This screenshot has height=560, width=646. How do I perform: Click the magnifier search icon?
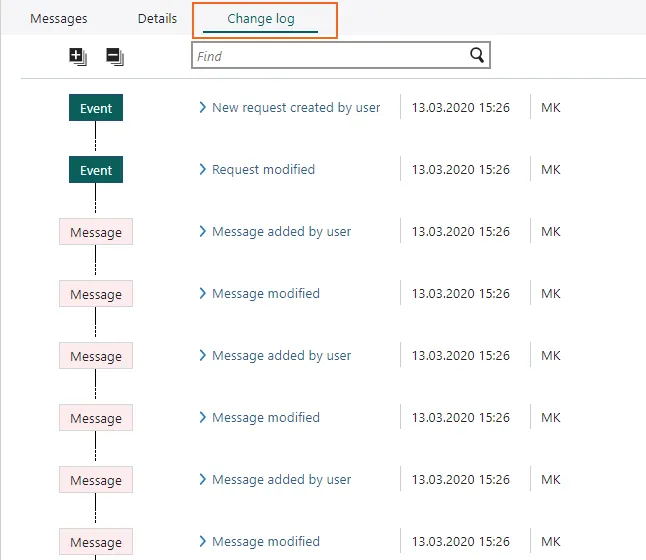tap(477, 56)
